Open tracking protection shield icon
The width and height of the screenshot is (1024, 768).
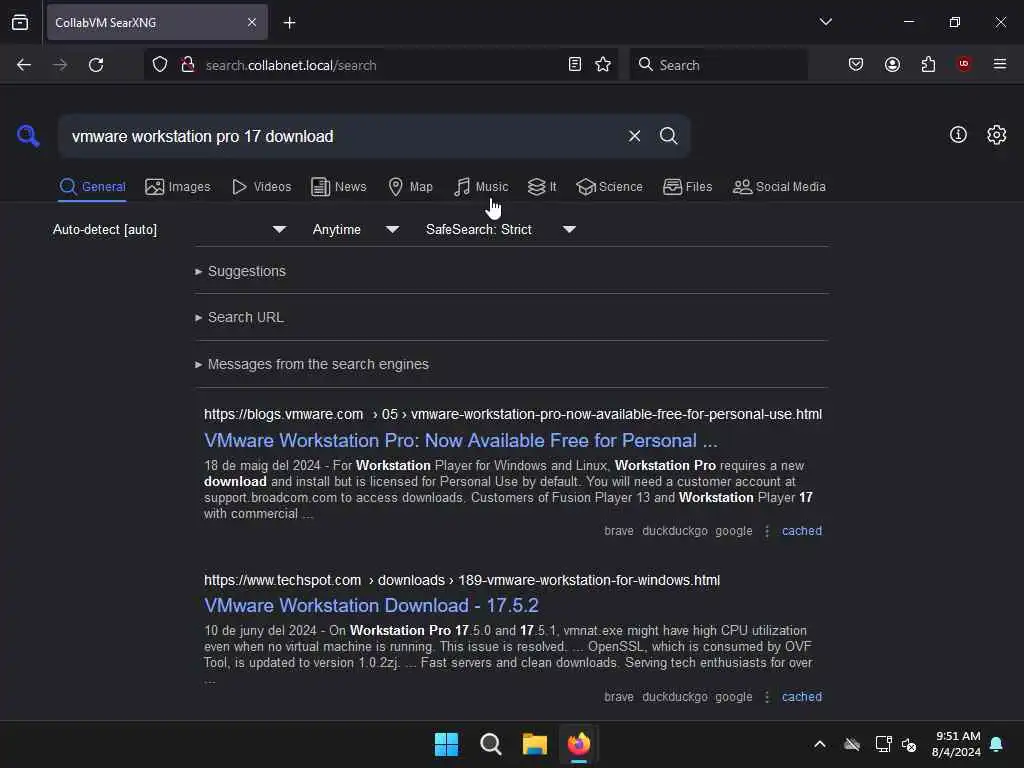[160, 65]
